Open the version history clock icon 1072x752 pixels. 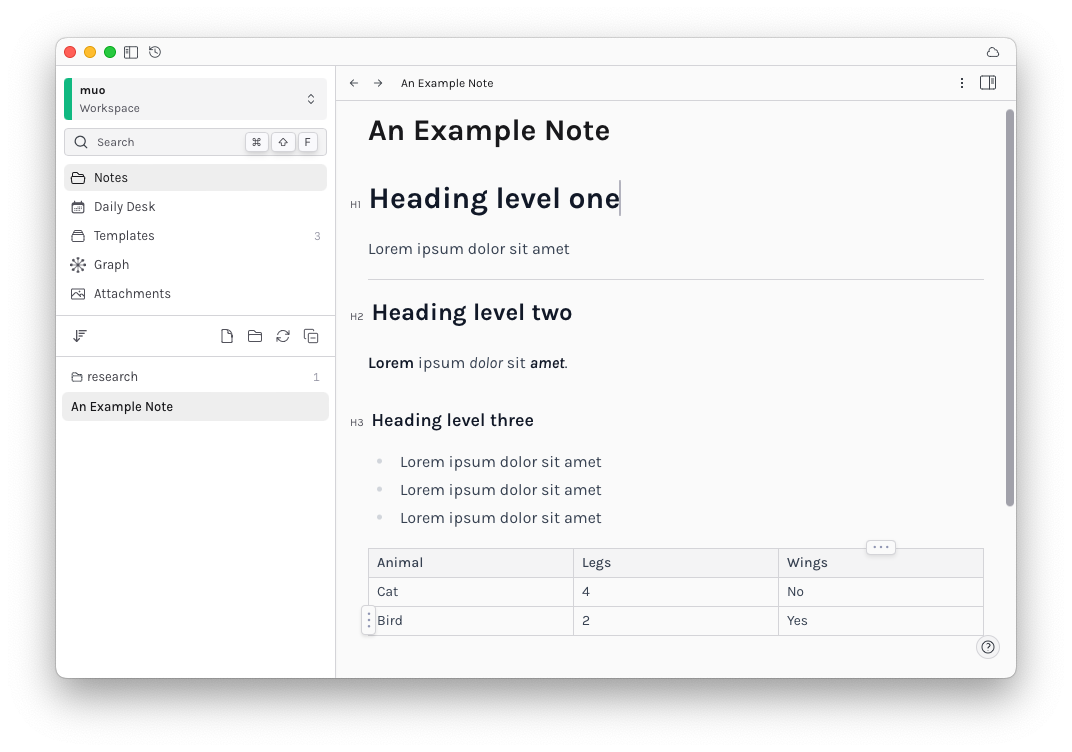point(155,52)
